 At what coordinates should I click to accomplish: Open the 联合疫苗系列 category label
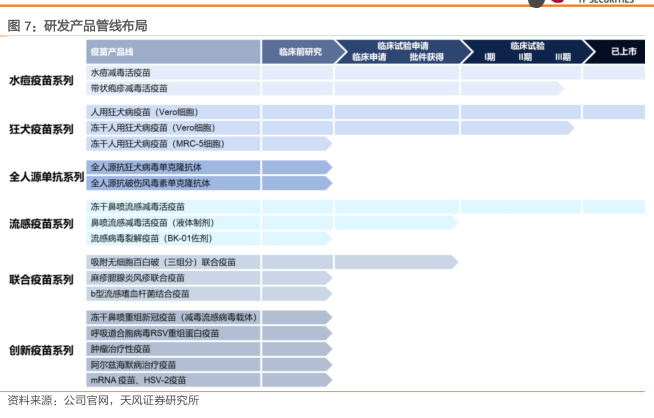(41, 279)
